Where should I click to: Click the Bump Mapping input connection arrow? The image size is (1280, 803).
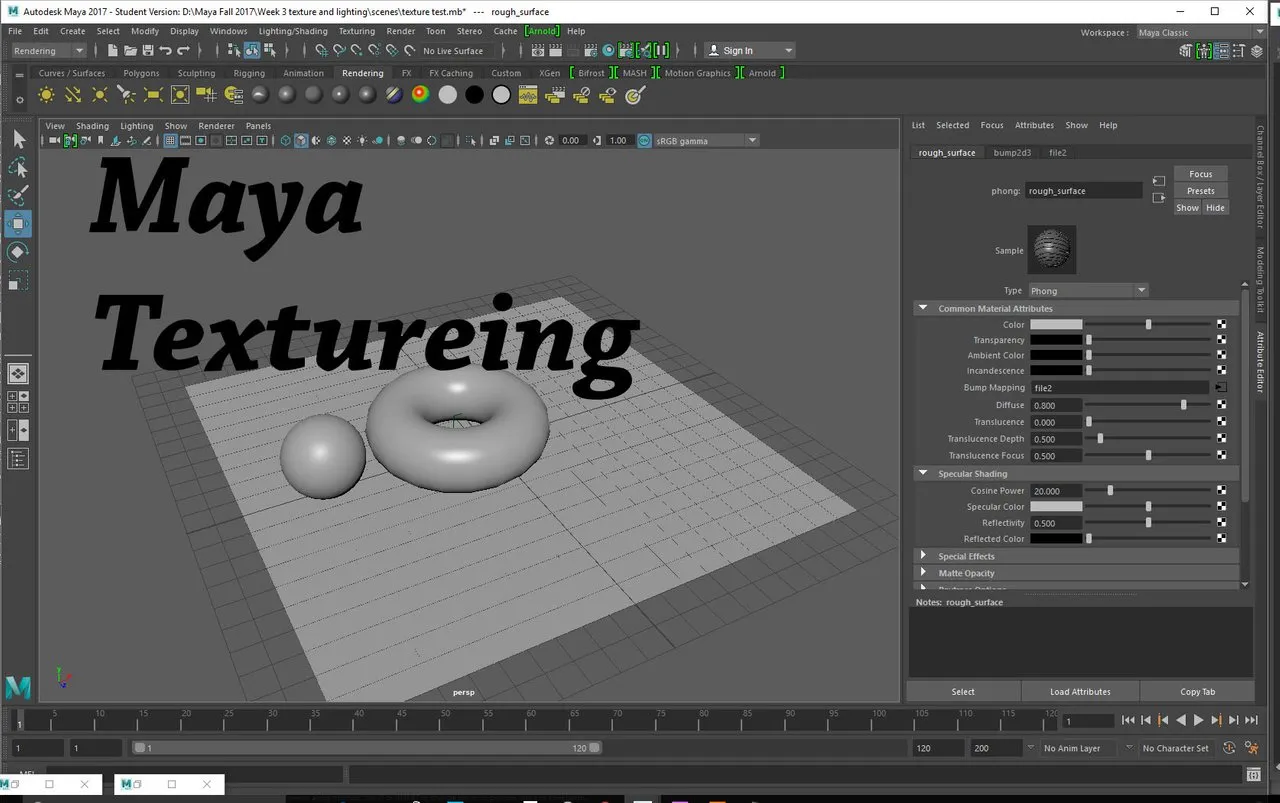coord(1221,387)
